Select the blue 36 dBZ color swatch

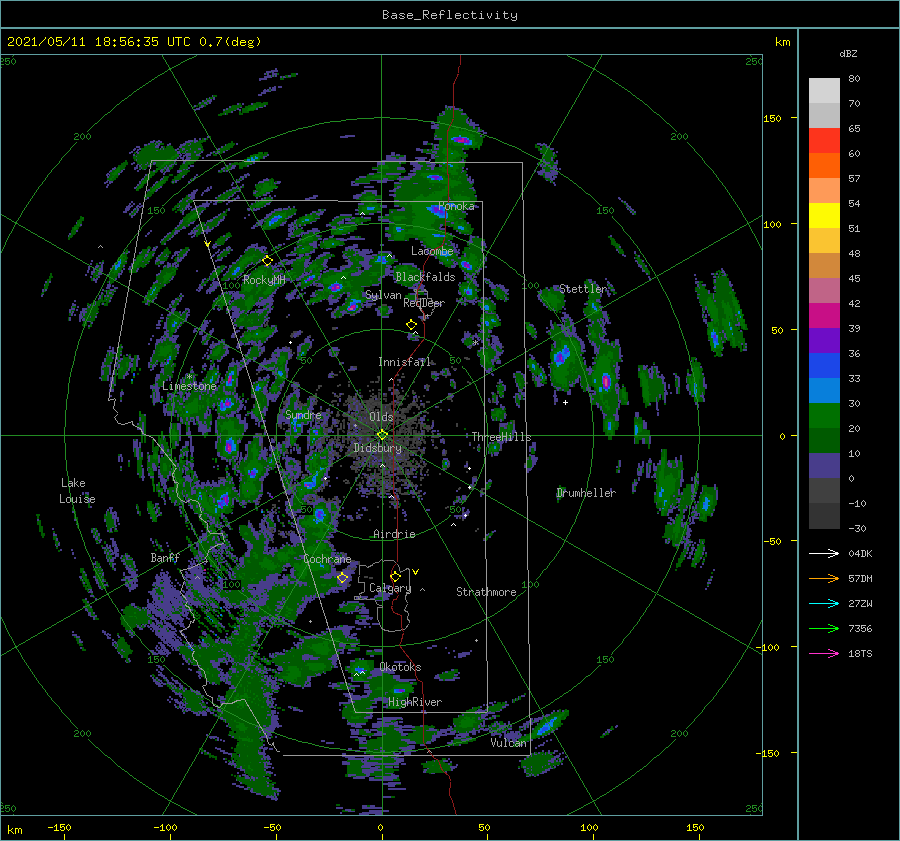point(824,365)
